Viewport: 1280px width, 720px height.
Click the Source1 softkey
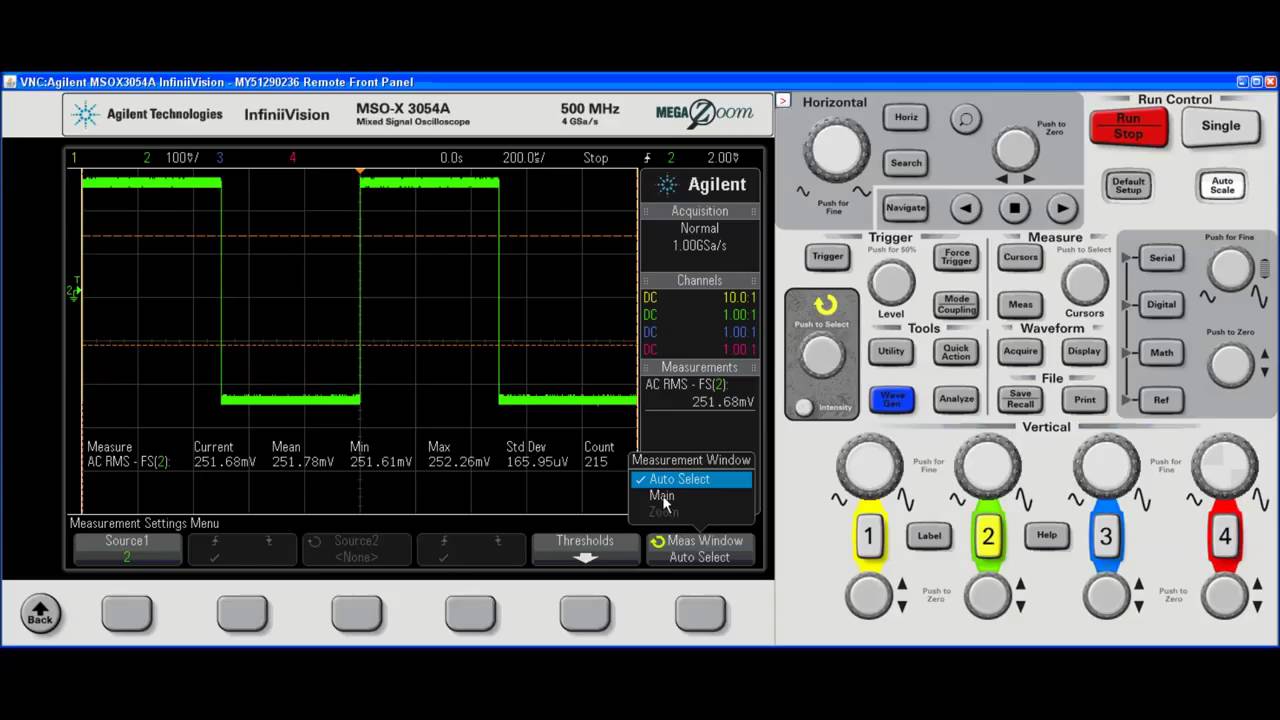[127, 549]
